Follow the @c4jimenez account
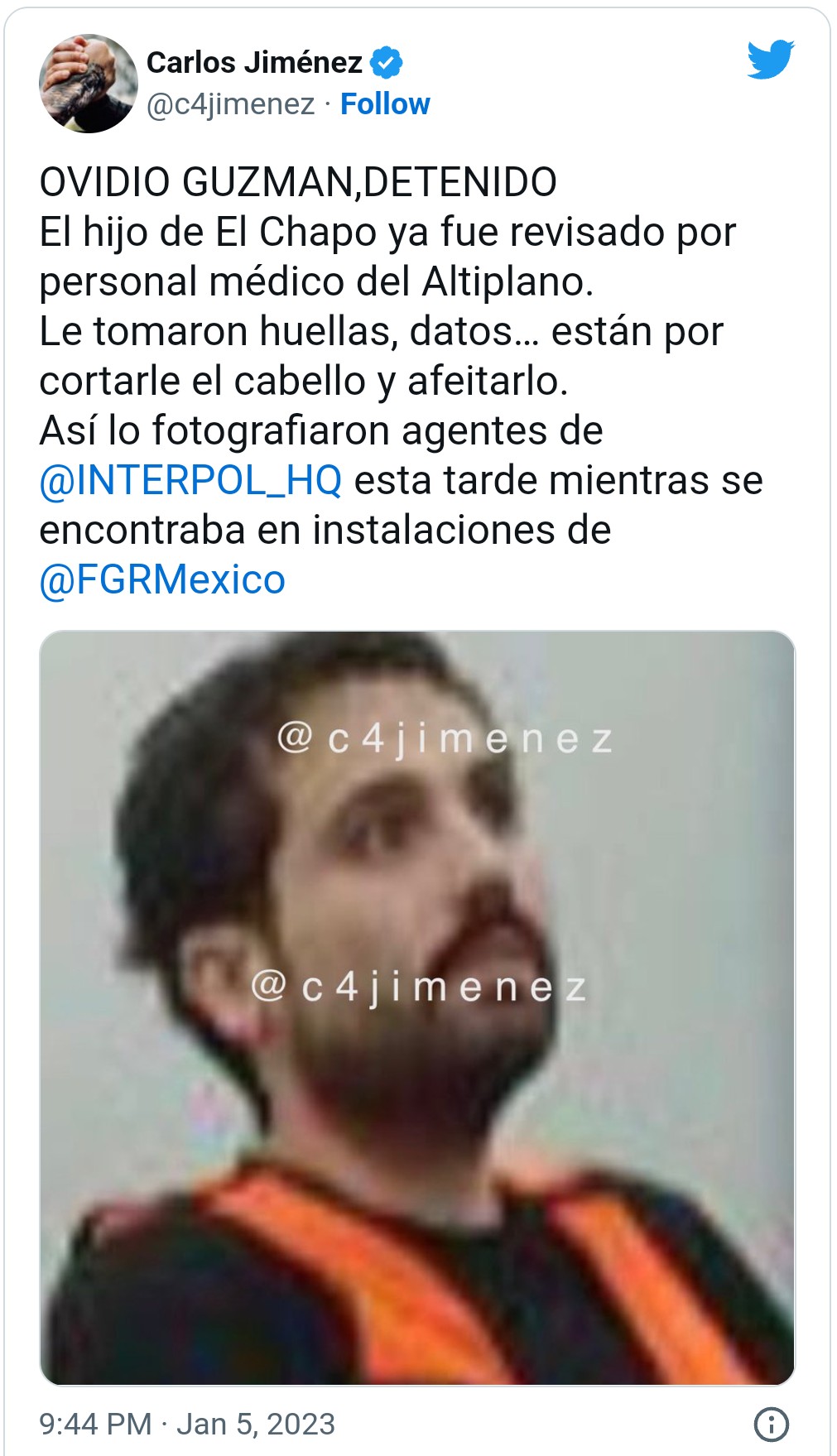The image size is (837, 1456). pyautogui.click(x=385, y=104)
